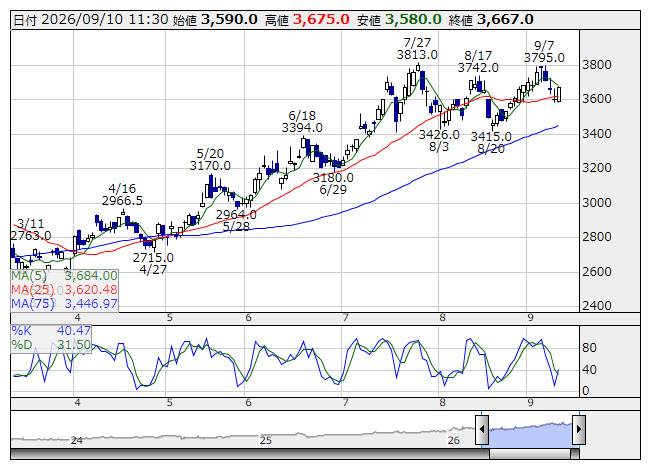The height and width of the screenshot is (470, 653).
Task: Click the 6/29 low label 3180.0
Action: click(x=333, y=178)
